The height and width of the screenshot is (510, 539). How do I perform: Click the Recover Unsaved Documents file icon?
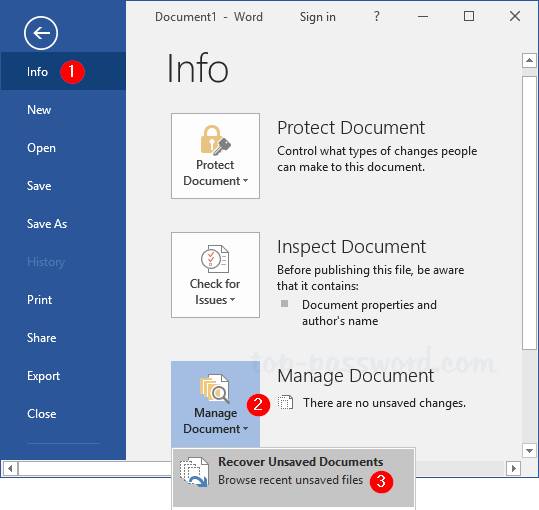pyautogui.click(x=194, y=472)
